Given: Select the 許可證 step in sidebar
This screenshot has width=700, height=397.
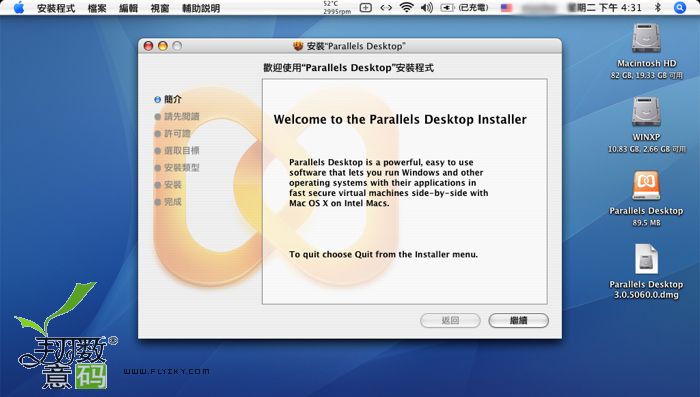Looking at the screenshot, I should 172,134.
